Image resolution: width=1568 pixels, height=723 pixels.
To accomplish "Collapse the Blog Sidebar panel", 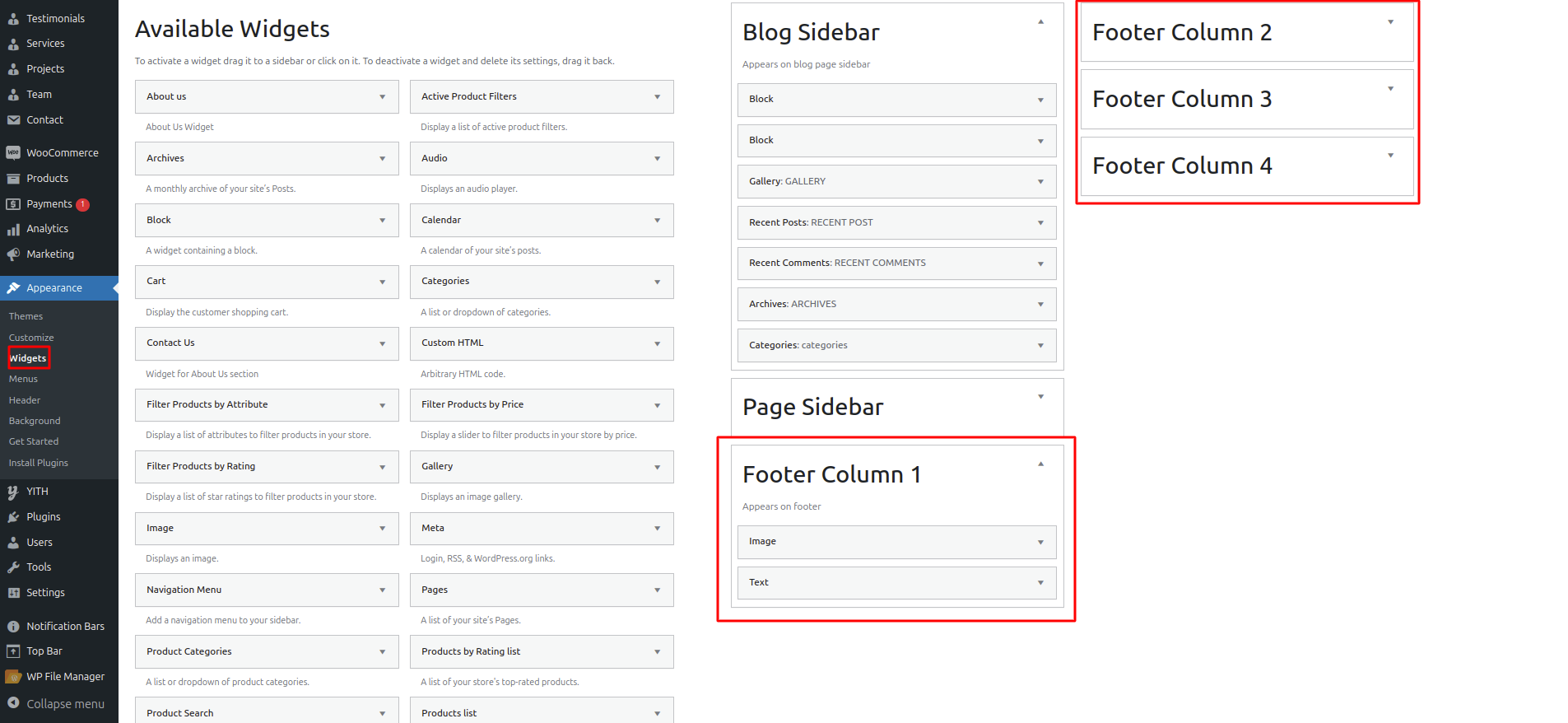I will [1040, 21].
